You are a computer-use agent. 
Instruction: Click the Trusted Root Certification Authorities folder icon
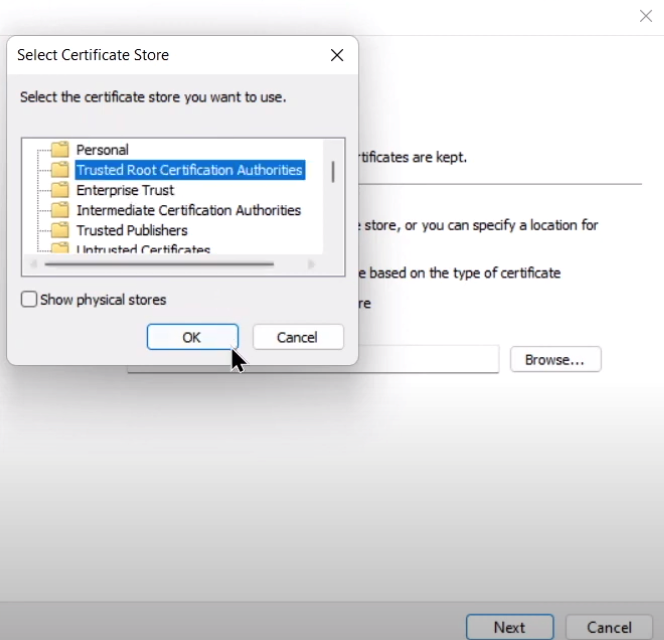point(60,169)
